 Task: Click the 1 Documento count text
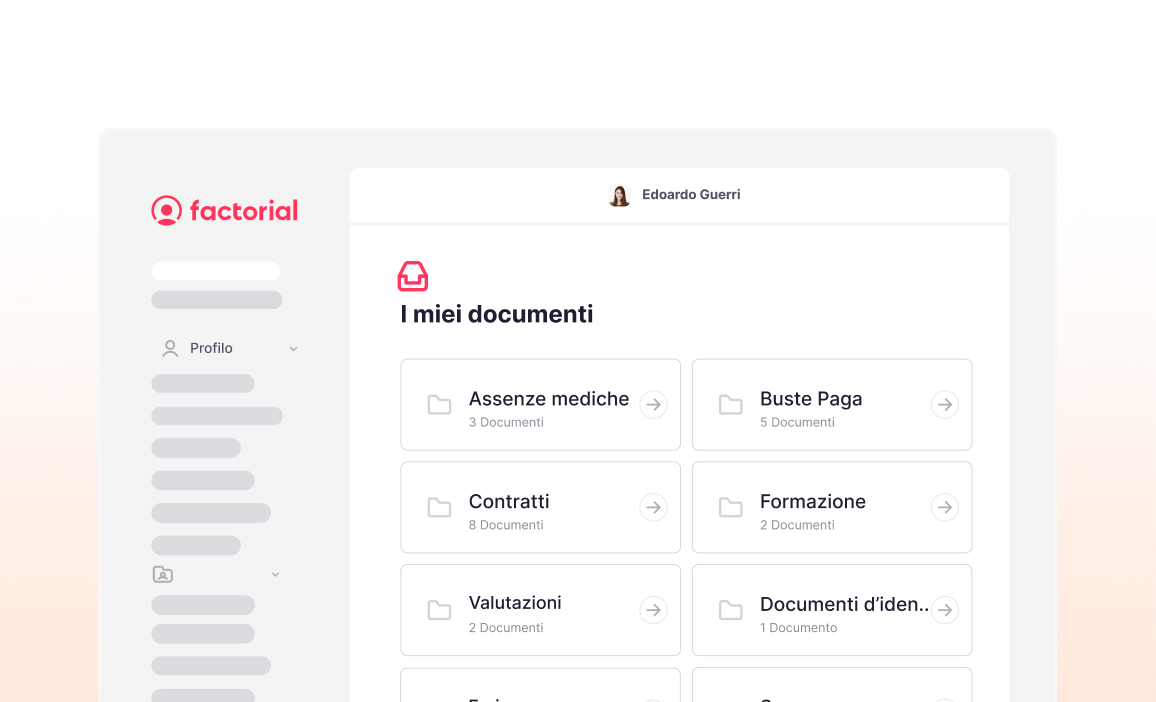[798, 628]
